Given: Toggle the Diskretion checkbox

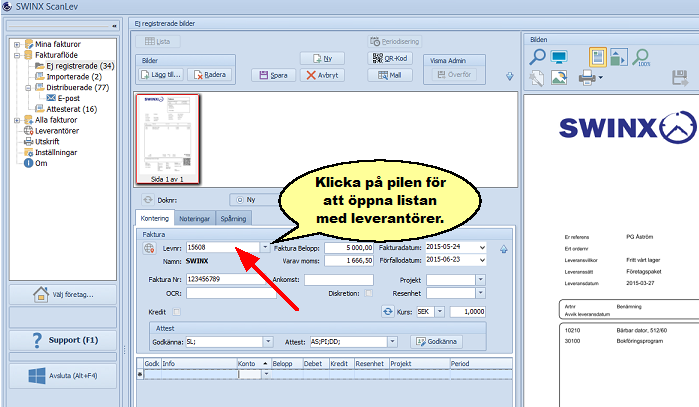Looking at the screenshot, I should [368, 293].
